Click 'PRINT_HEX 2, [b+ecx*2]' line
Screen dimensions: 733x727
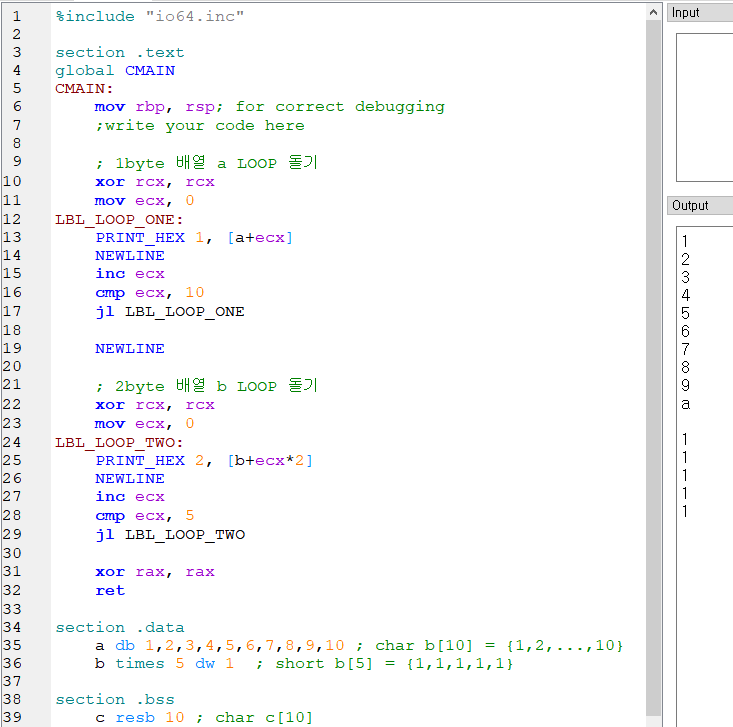(x=204, y=461)
